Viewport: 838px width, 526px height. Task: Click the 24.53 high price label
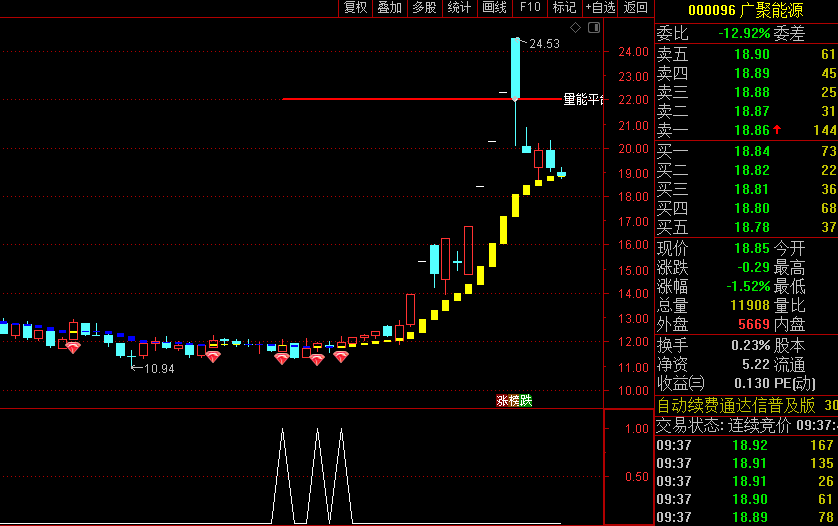(544, 44)
